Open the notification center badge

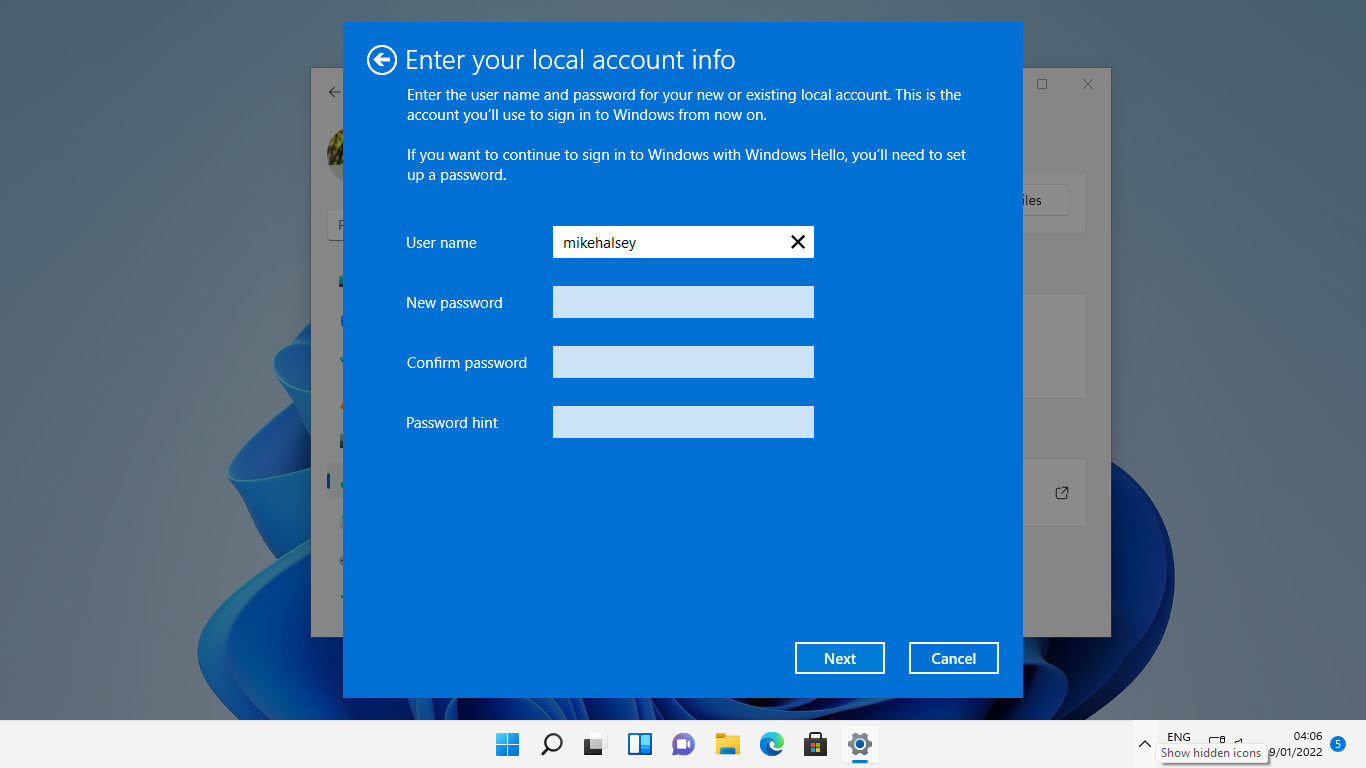tap(1338, 744)
